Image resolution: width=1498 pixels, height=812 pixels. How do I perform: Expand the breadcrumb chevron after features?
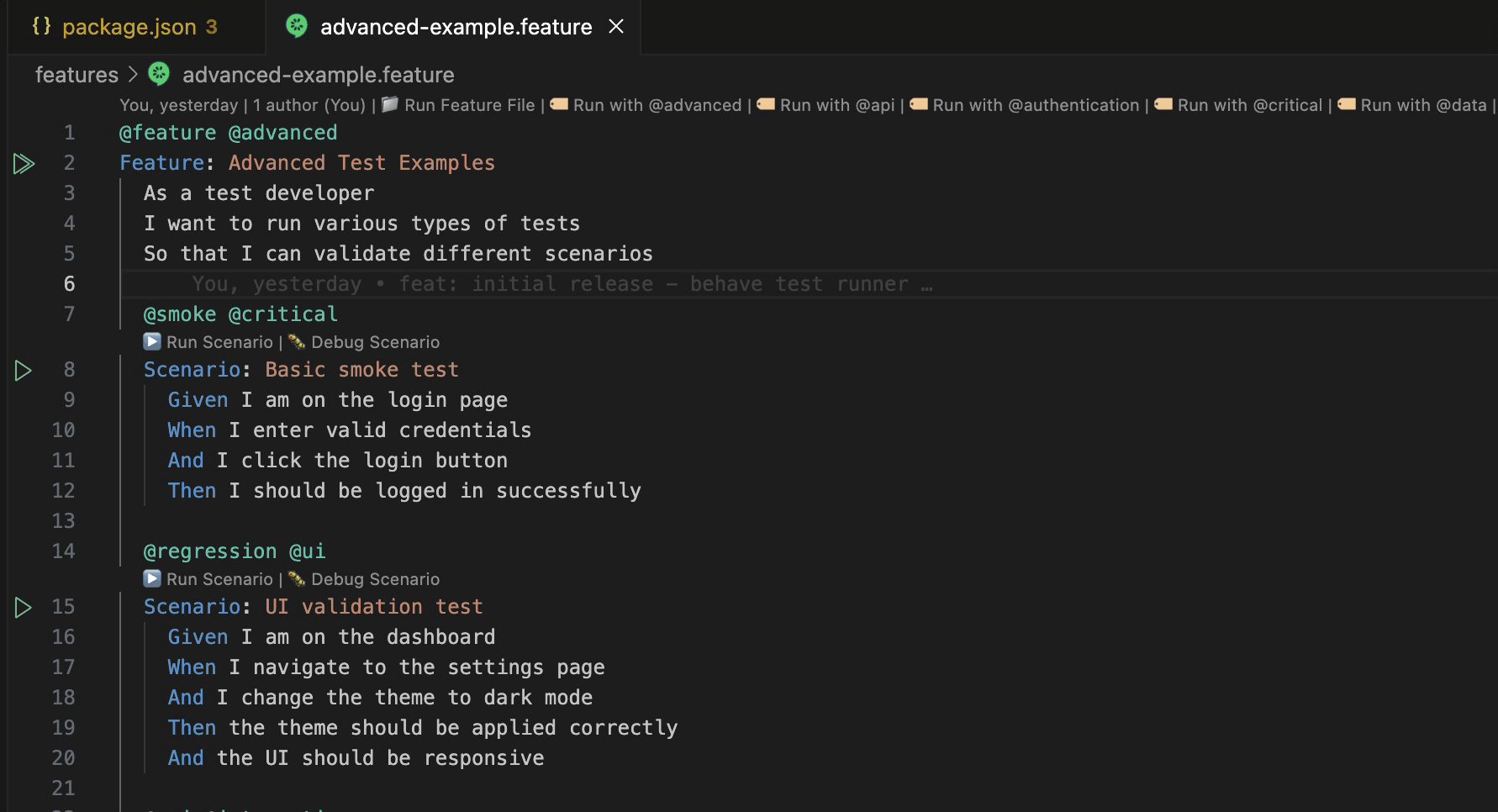(133, 75)
